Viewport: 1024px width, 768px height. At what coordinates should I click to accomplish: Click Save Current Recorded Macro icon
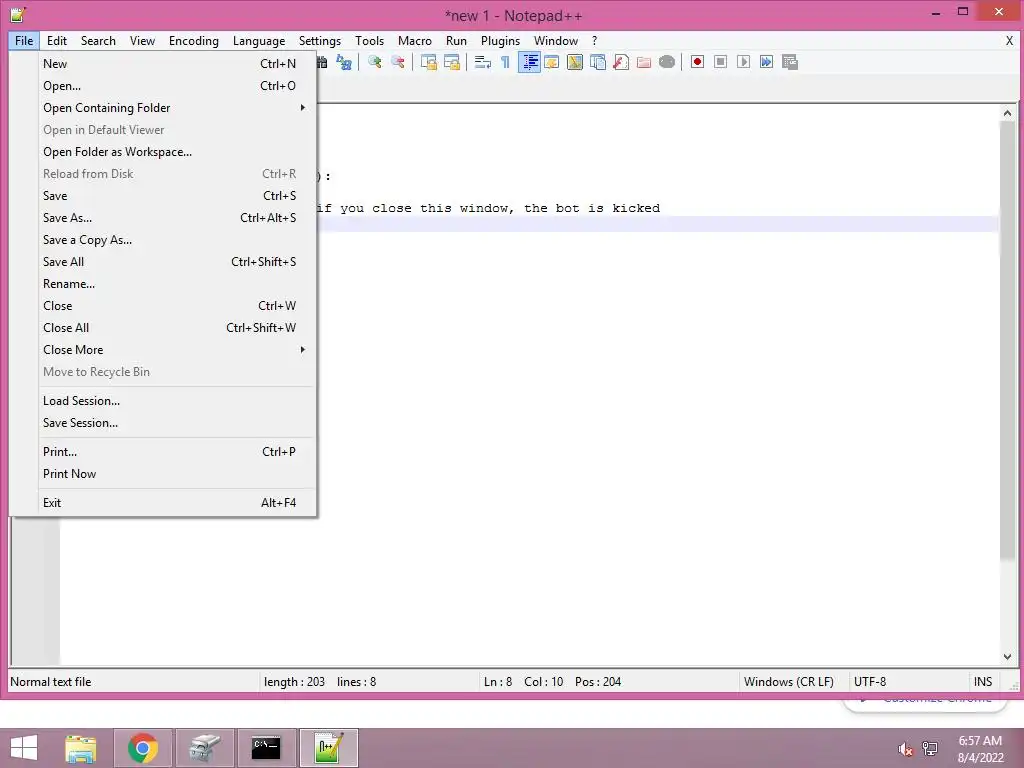[790, 62]
